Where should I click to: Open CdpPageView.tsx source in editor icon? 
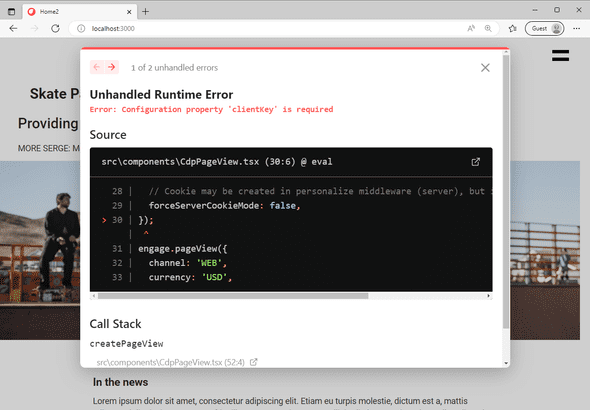coord(475,162)
